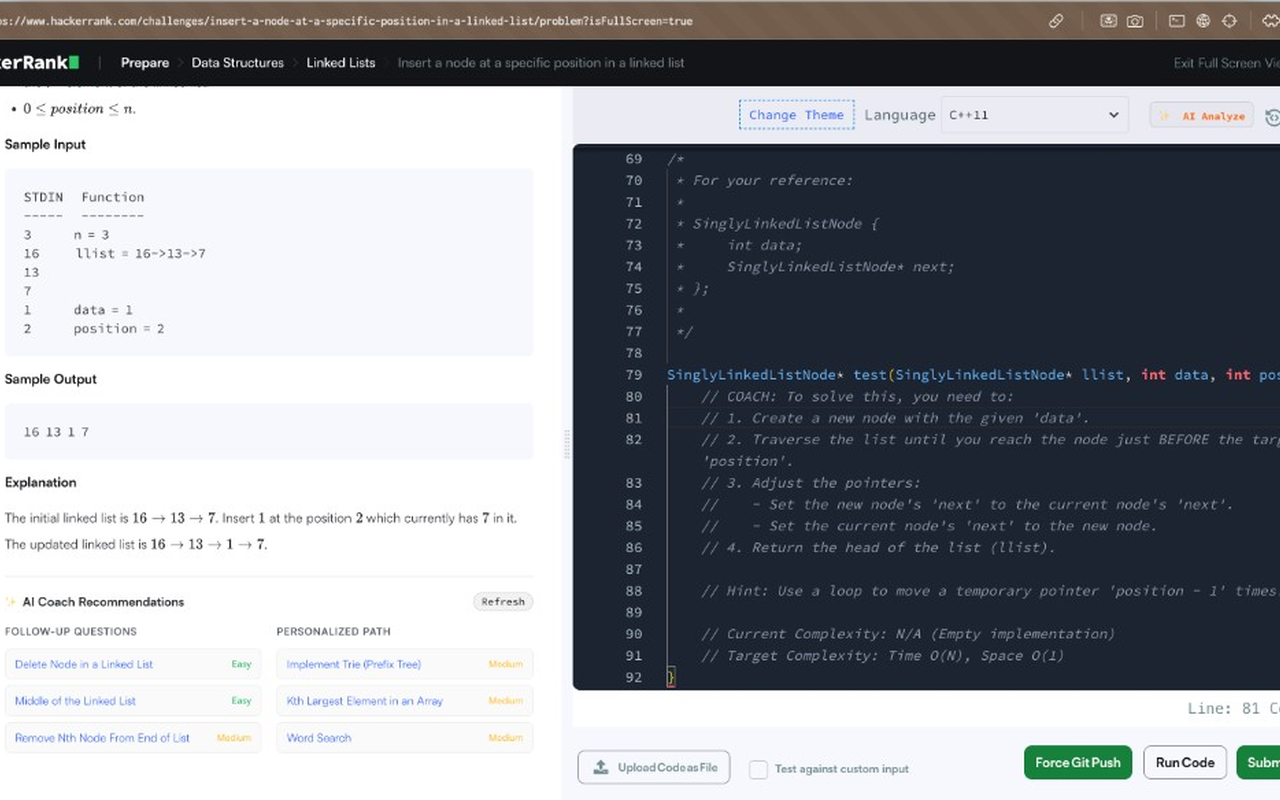Viewport: 1280px width, 800px height.
Task: Open Remove Nth Node From End of List
Action: 133,738
